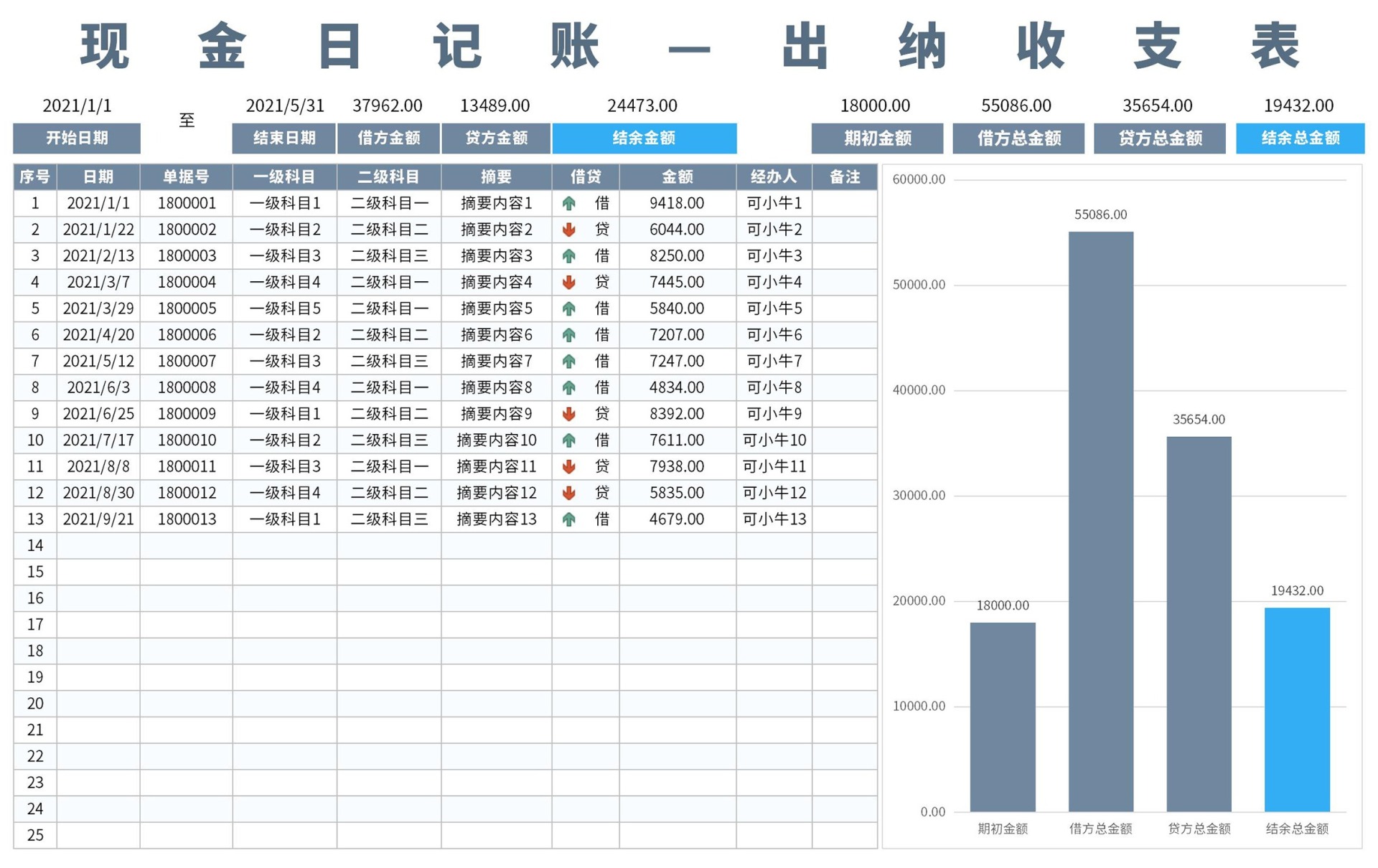
Task: Select the 贷方总金额 bar in the chart
Action: tap(1199, 624)
